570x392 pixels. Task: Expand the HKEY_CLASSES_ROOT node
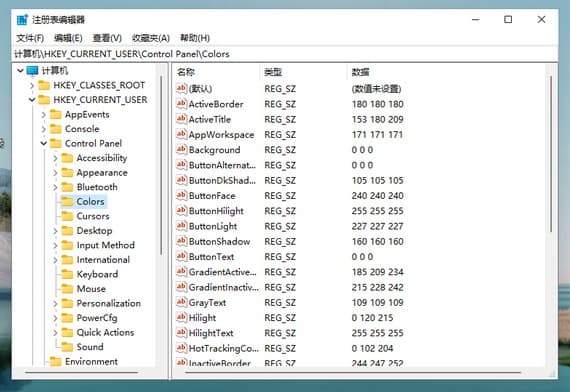32,85
